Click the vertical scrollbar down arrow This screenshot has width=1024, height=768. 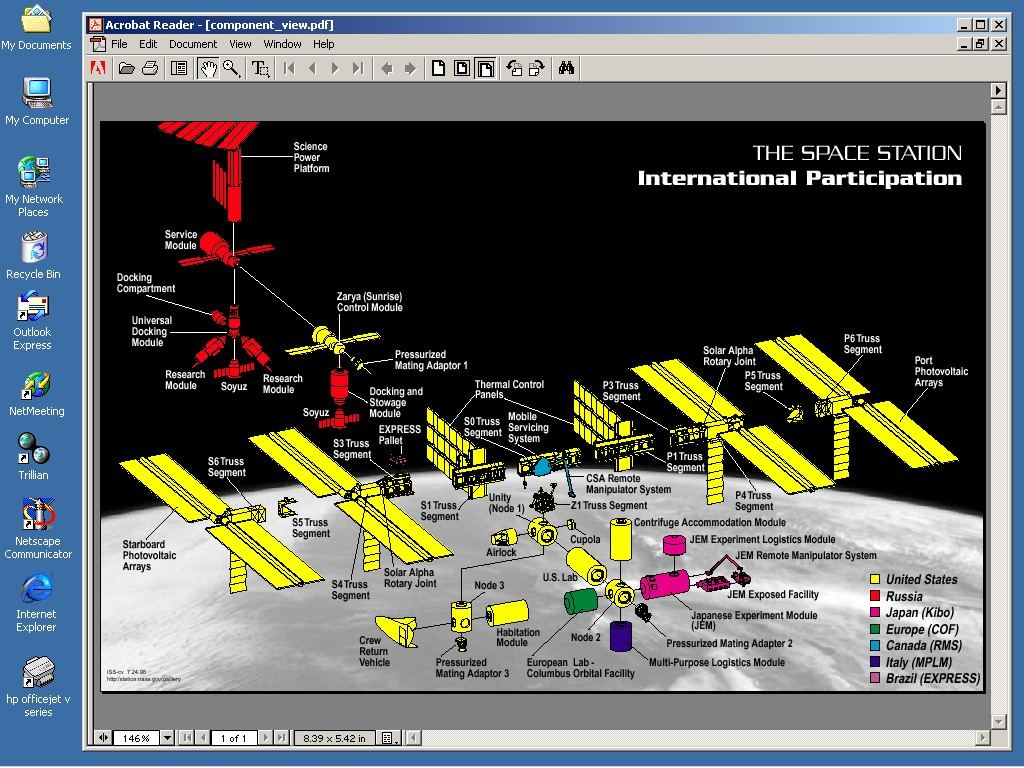(x=998, y=722)
